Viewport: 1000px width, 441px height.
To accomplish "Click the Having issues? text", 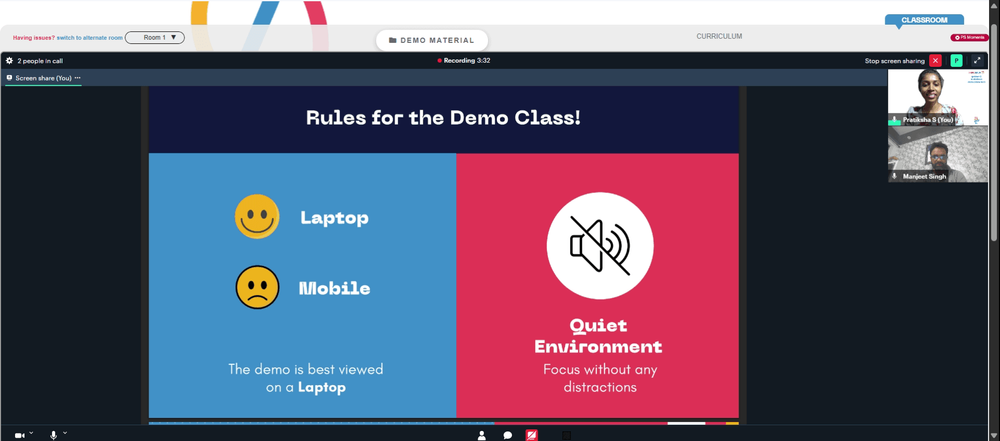I will [x=34, y=38].
